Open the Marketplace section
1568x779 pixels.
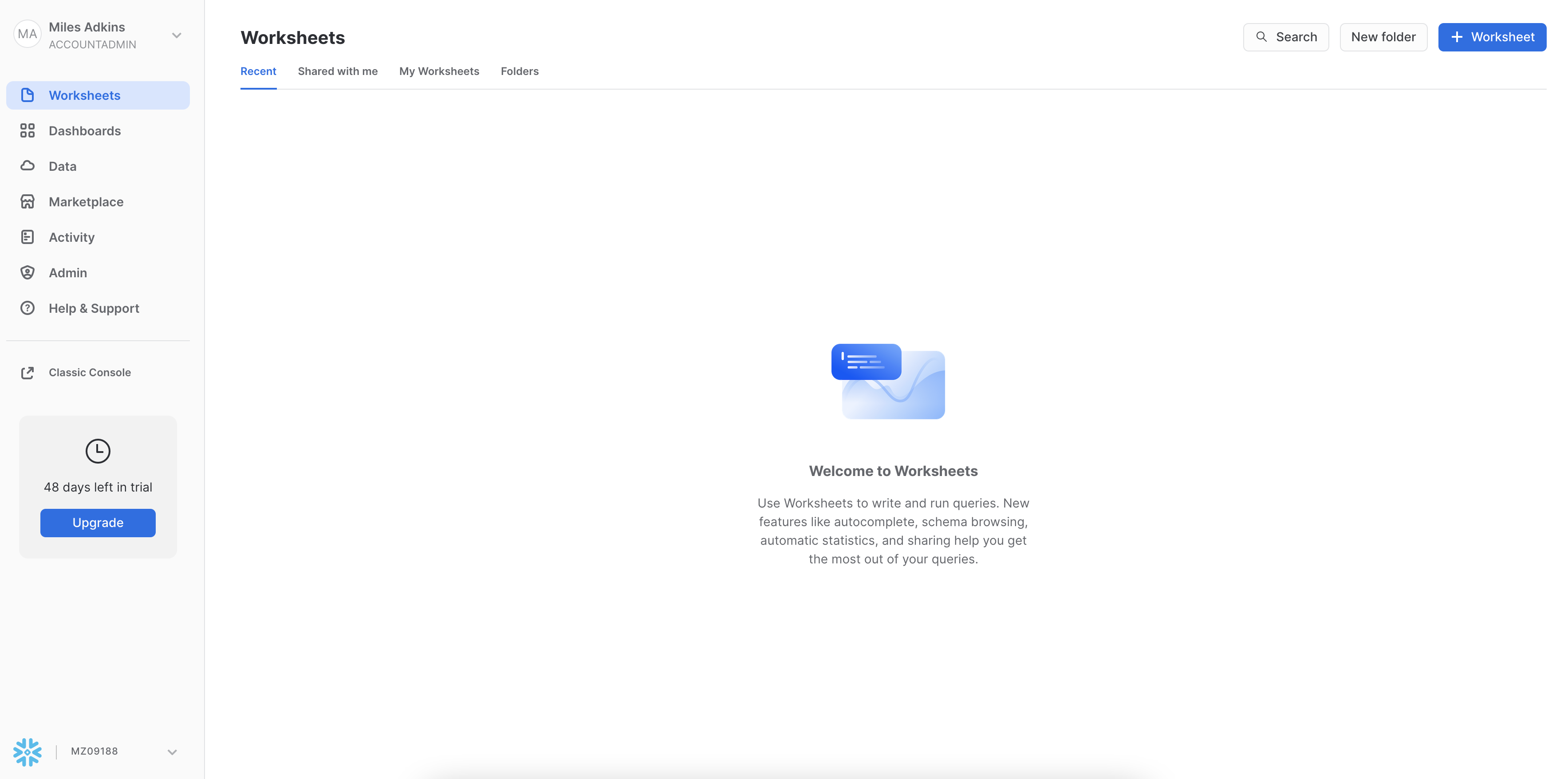98,202
